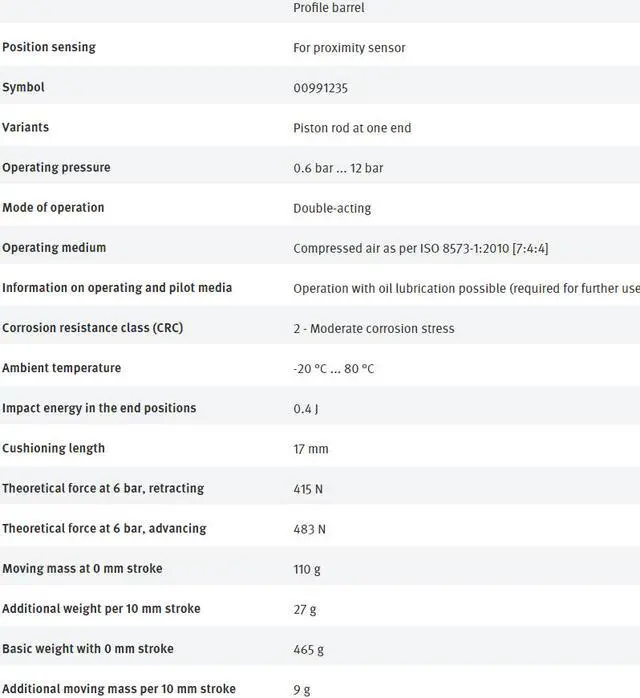
Task: Select 'For proximity sensor' value text
Action: (x=349, y=48)
